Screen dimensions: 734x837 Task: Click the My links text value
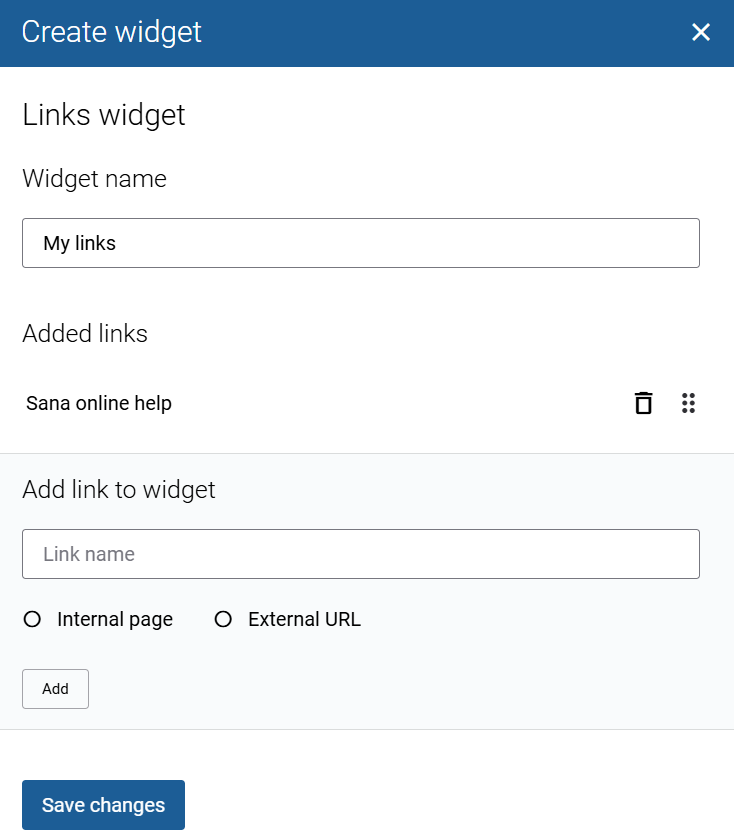[79, 243]
